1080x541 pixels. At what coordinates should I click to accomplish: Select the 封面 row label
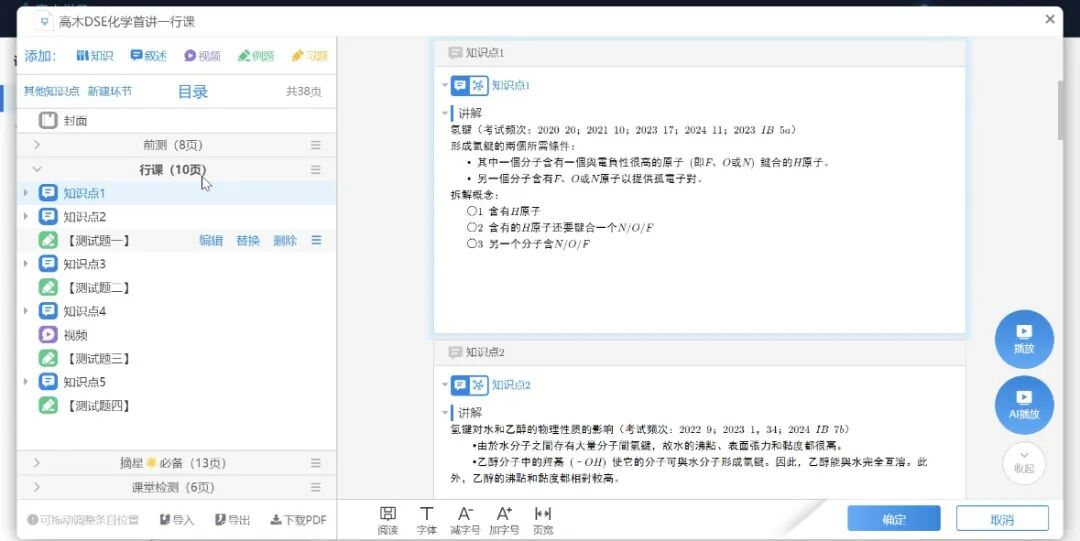[76, 121]
